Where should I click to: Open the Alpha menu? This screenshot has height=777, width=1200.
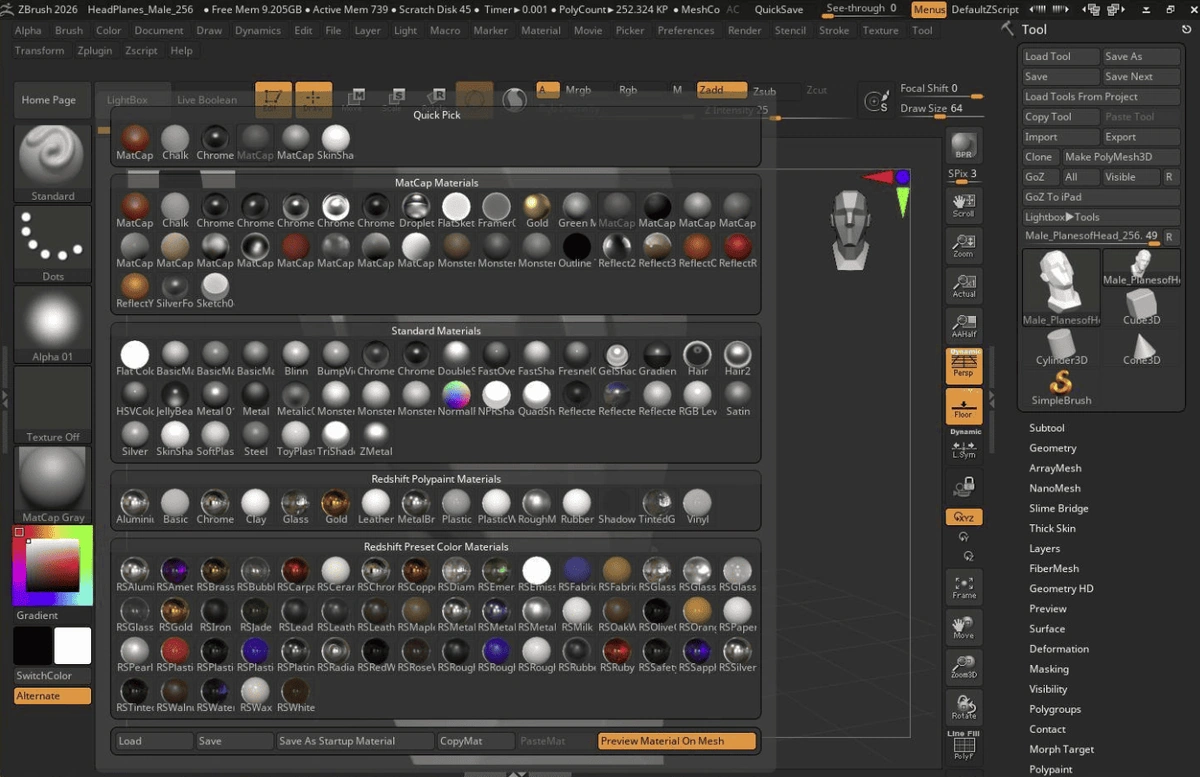(28, 30)
